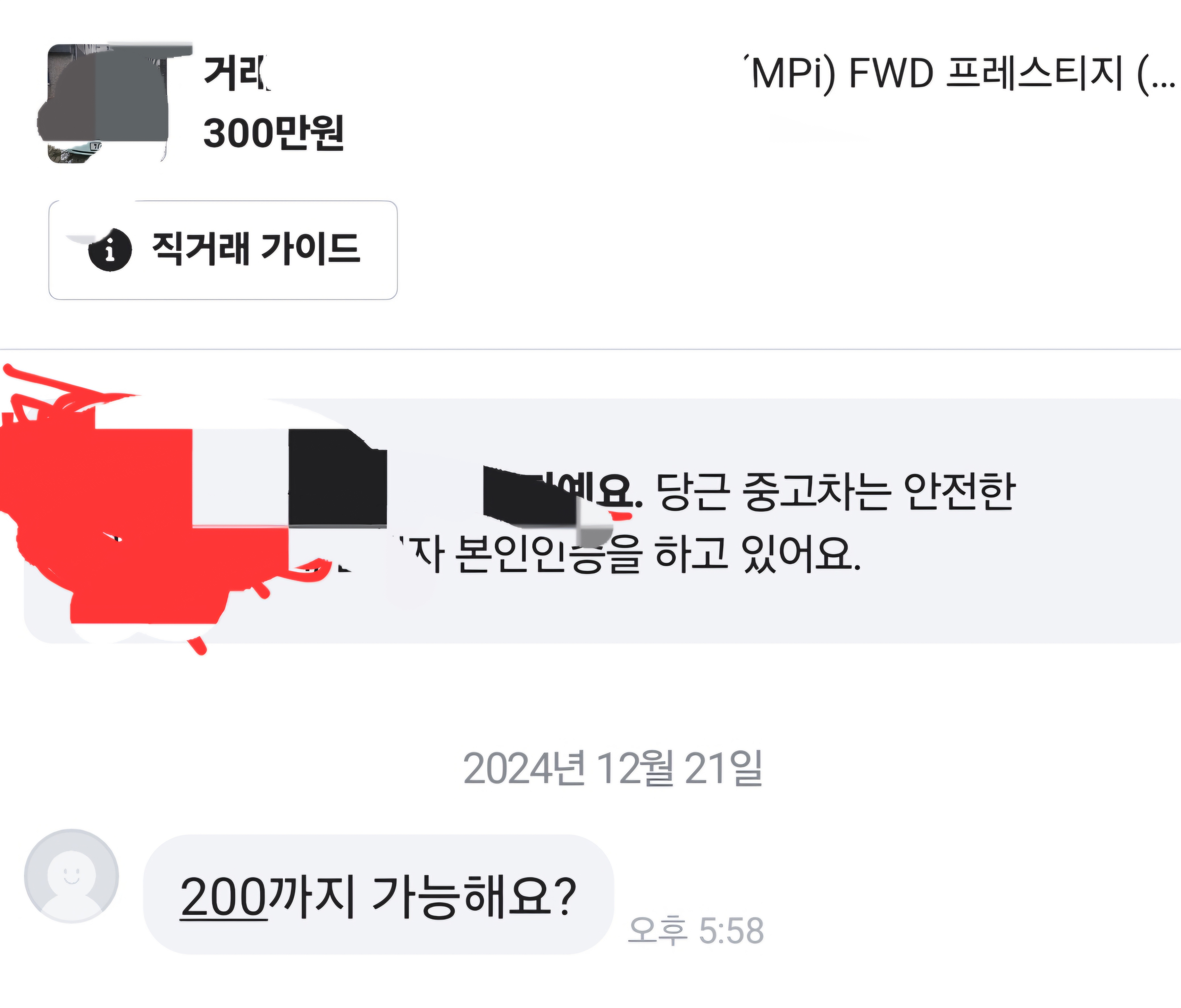
Task: Tap the smiley face on the avatar
Action: point(71,875)
